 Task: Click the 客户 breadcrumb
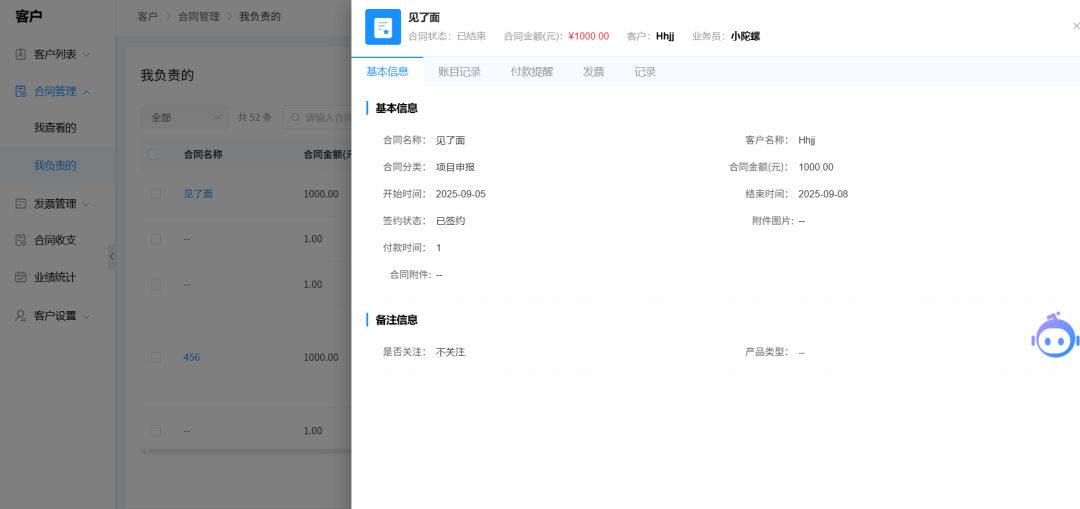click(x=147, y=17)
